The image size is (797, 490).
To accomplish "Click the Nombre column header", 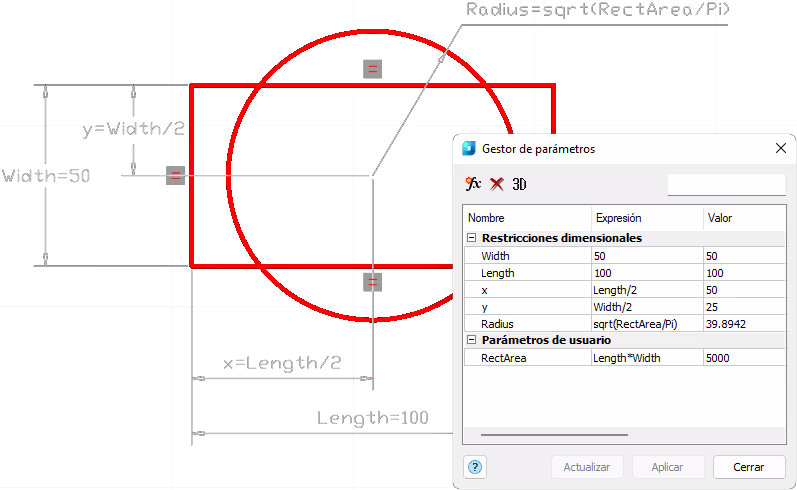I will pos(528,218).
